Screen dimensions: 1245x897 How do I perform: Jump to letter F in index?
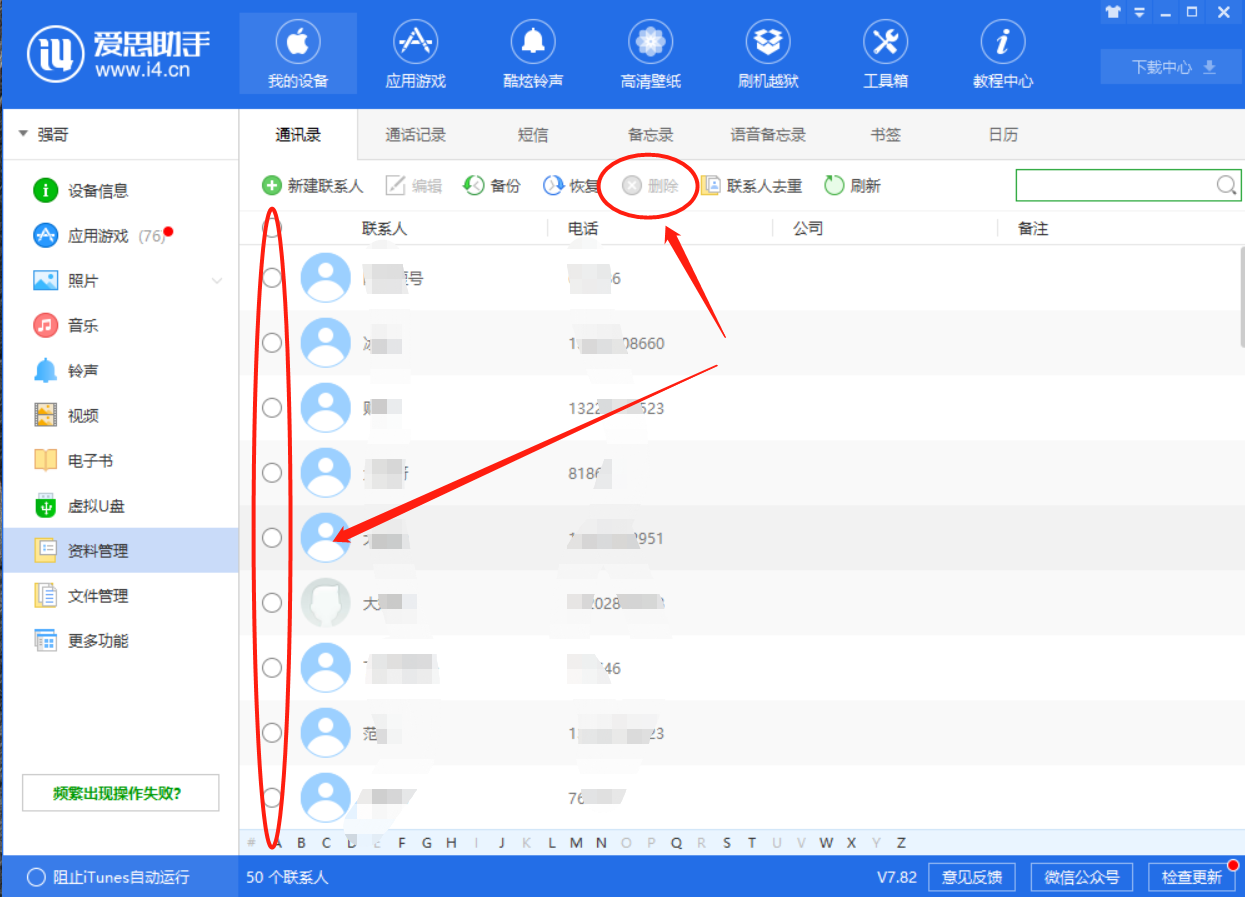[x=402, y=843]
